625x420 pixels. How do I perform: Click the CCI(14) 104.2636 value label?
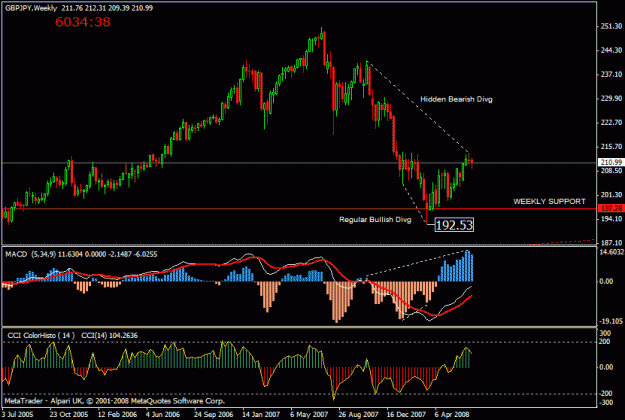[110, 336]
